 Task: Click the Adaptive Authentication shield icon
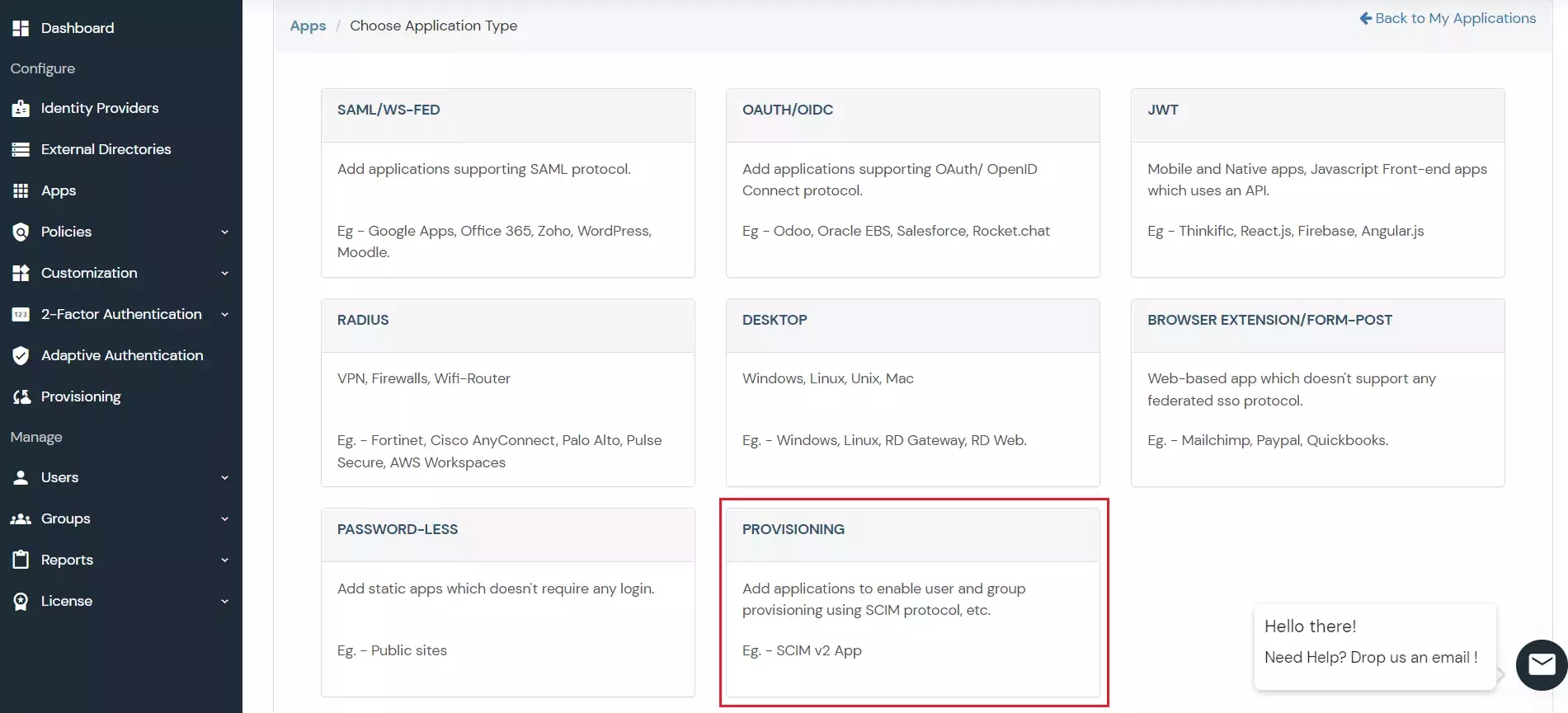[21, 355]
